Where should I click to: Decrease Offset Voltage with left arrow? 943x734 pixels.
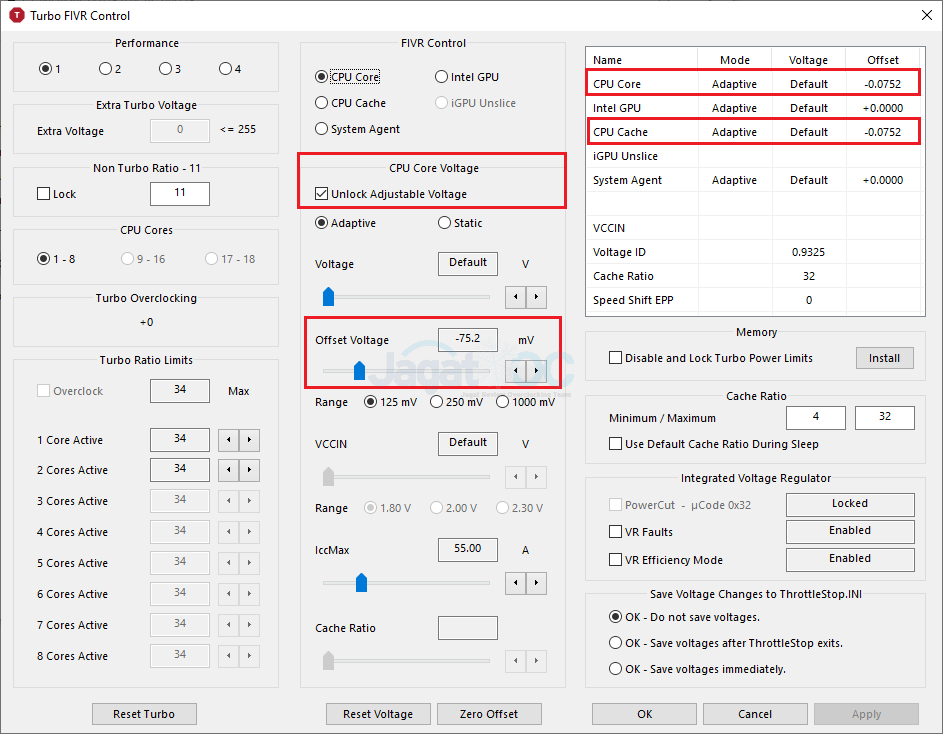coord(515,371)
